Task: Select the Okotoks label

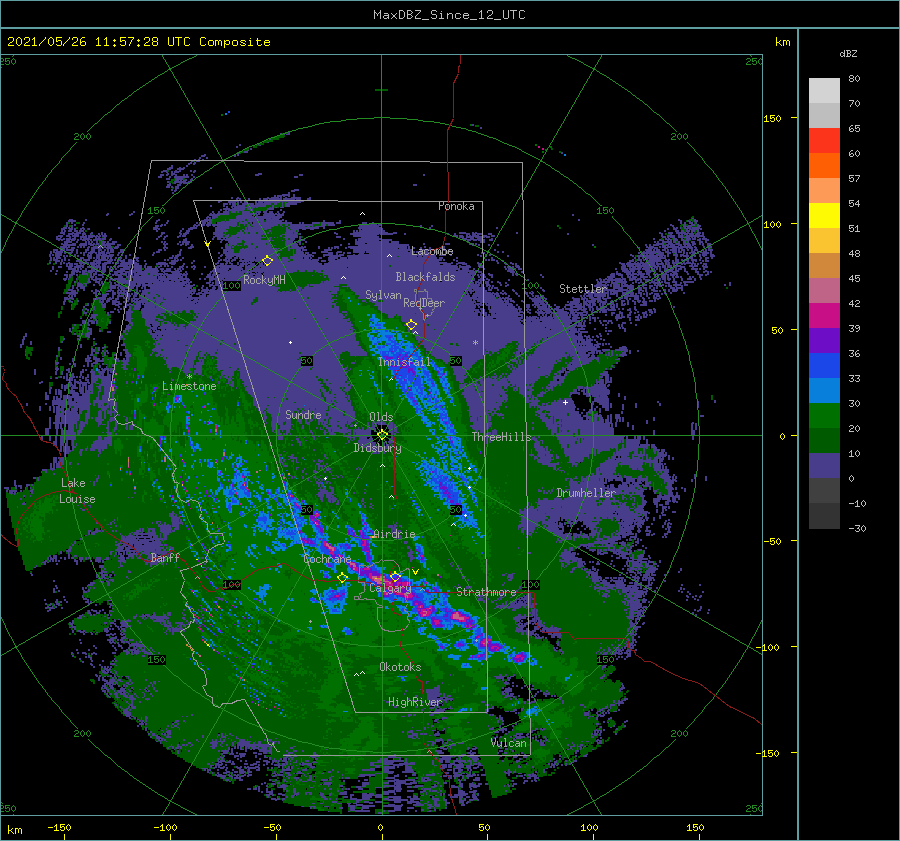Action: pyautogui.click(x=400, y=667)
